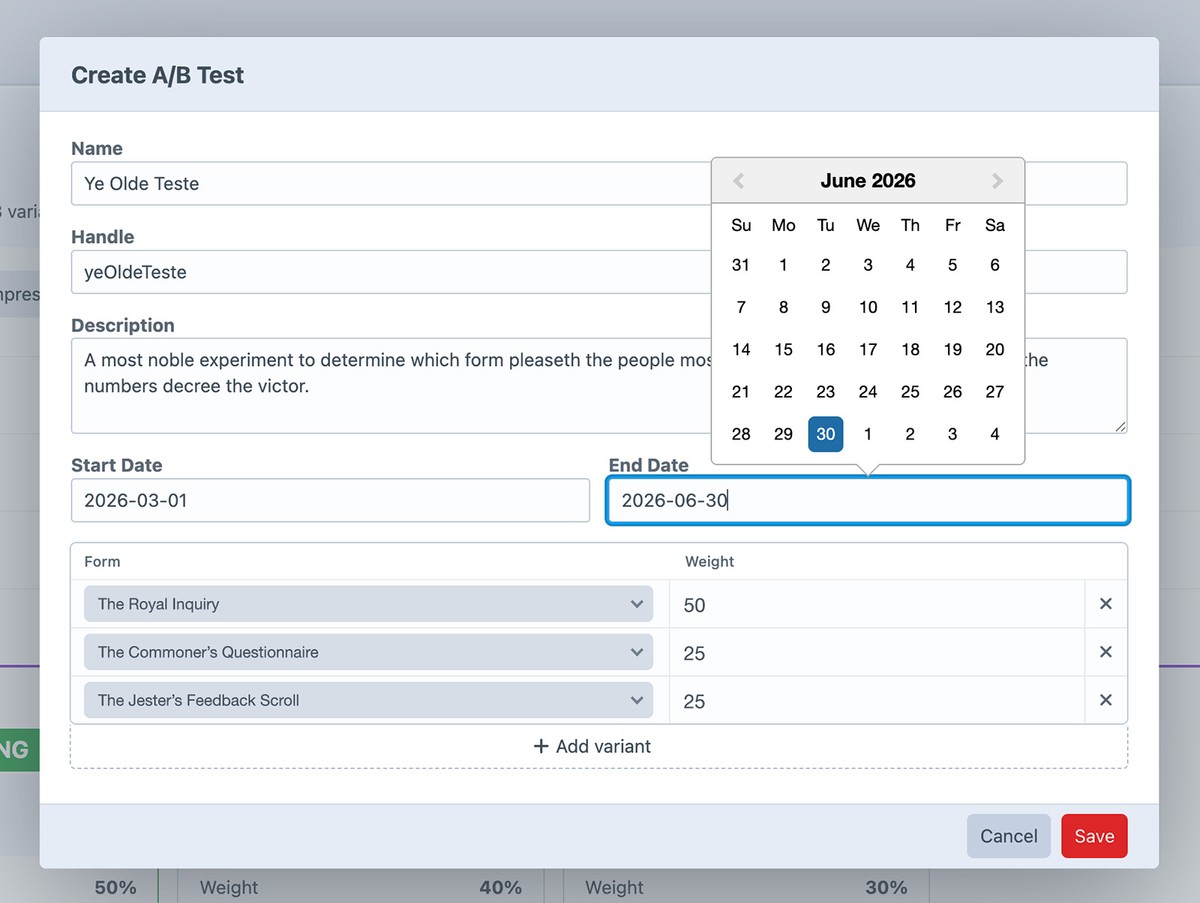Click the Form column header
The width and height of the screenshot is (1200, 903).
coord(102,562)
